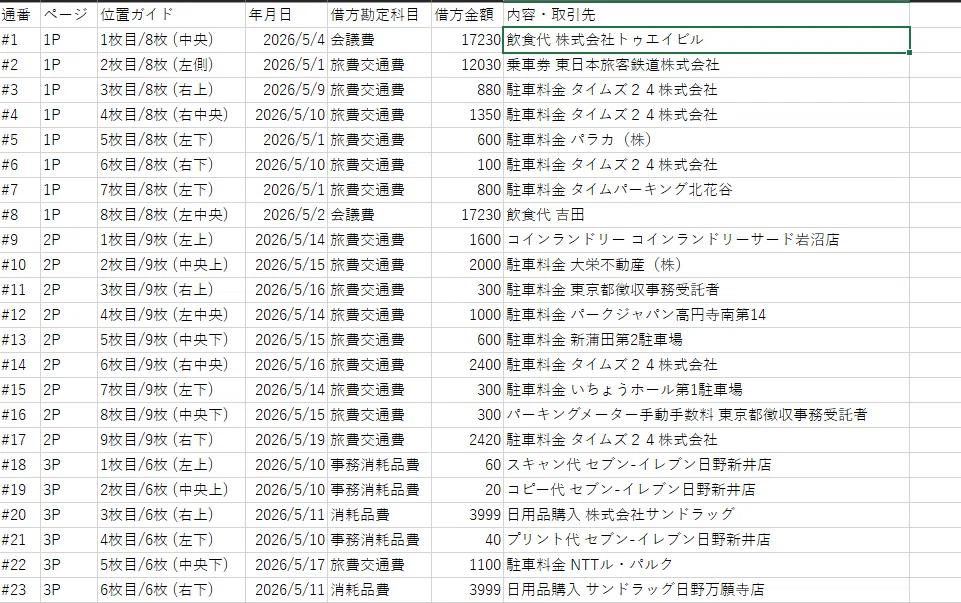Click cell 駐車料金 大栄不動産（株）
The width and height of the screenshot is (961, 603).
706,265
